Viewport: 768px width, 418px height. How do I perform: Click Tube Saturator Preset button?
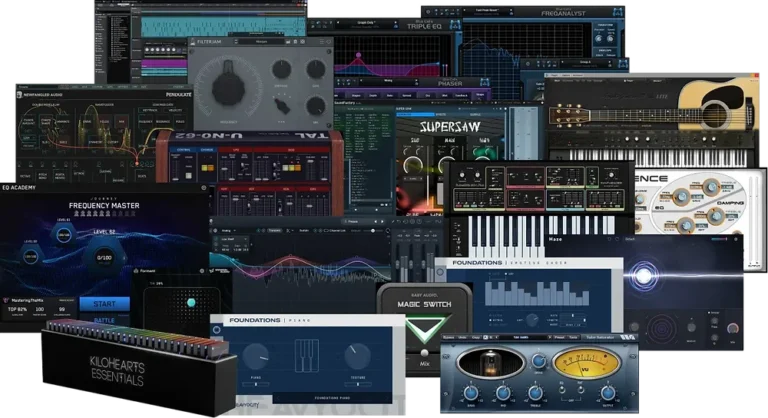[x=559, y=338]
